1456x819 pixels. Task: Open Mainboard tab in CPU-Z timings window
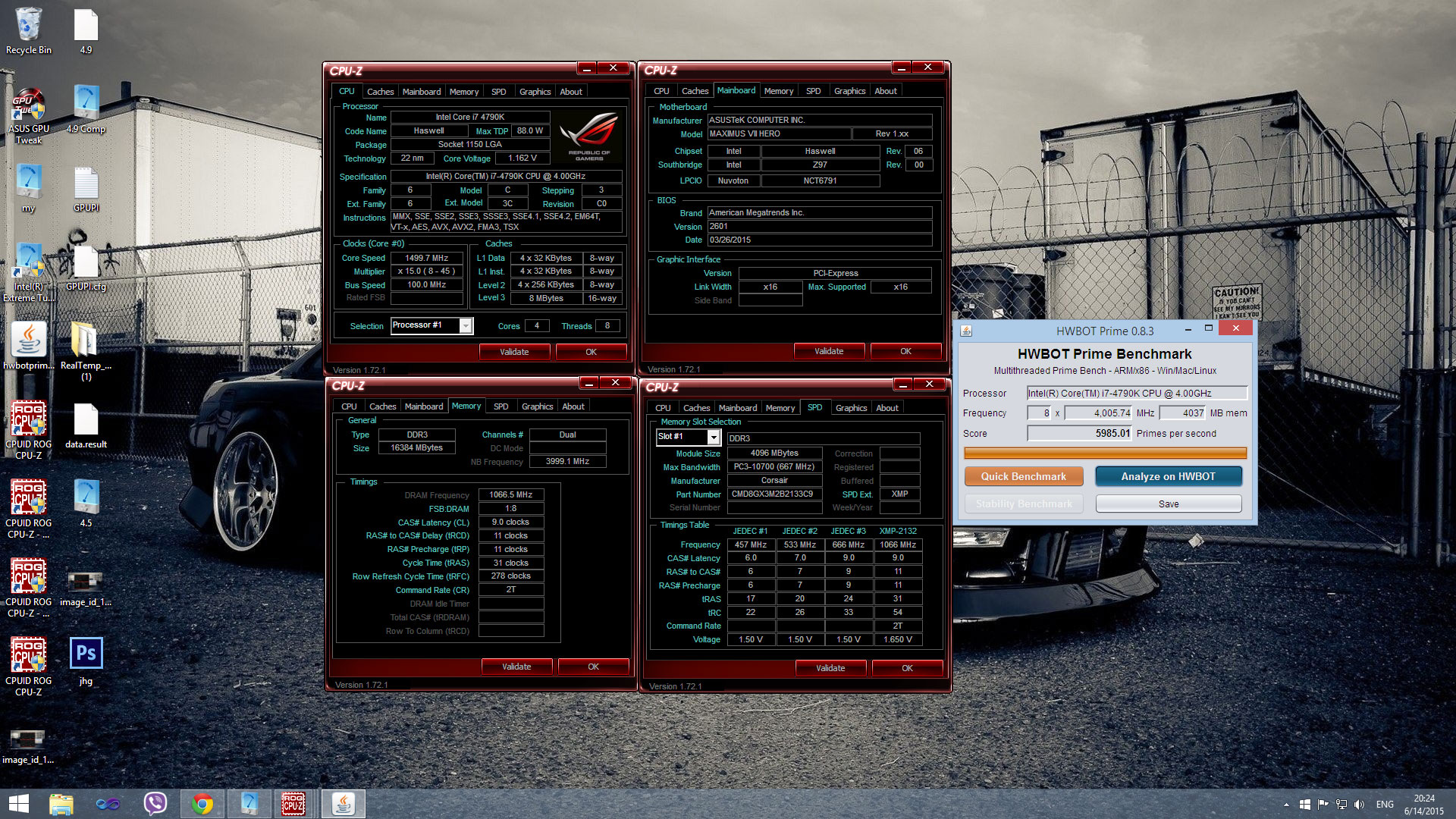tap(424, 406)
